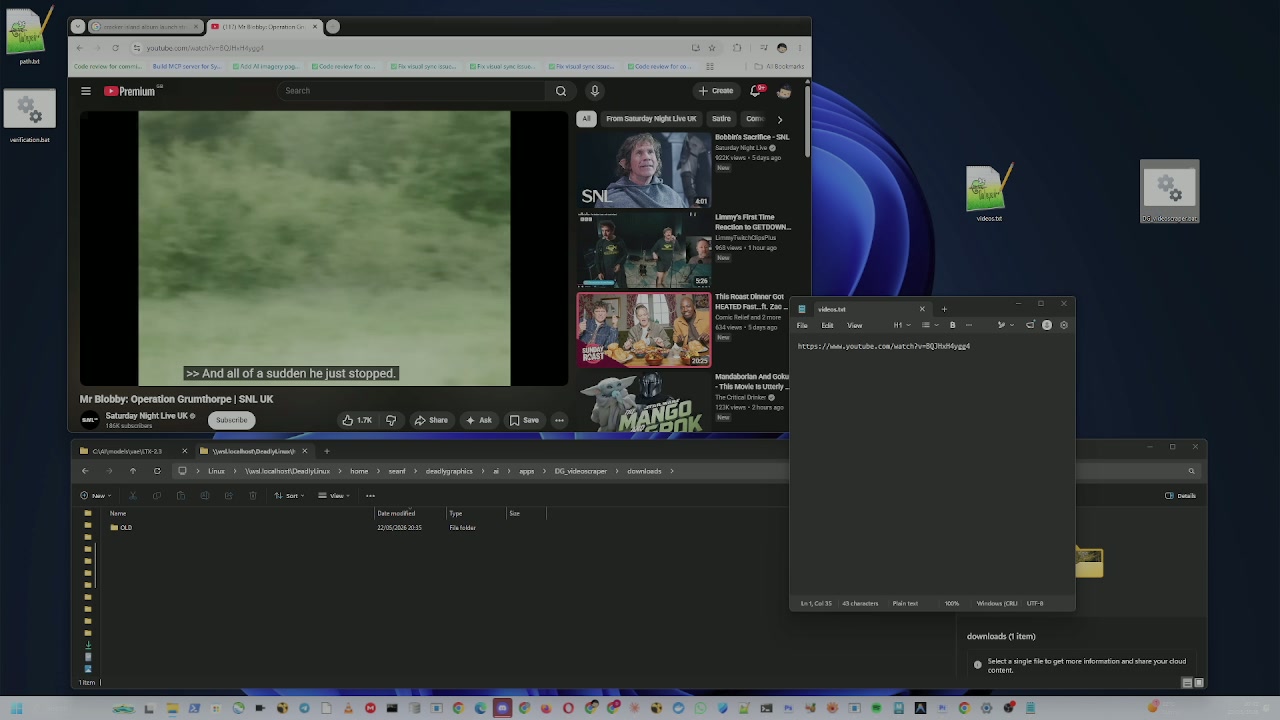
Task: Dislike the Mr Blobby video
Action: pyautogui.click(x=391, y=420)
